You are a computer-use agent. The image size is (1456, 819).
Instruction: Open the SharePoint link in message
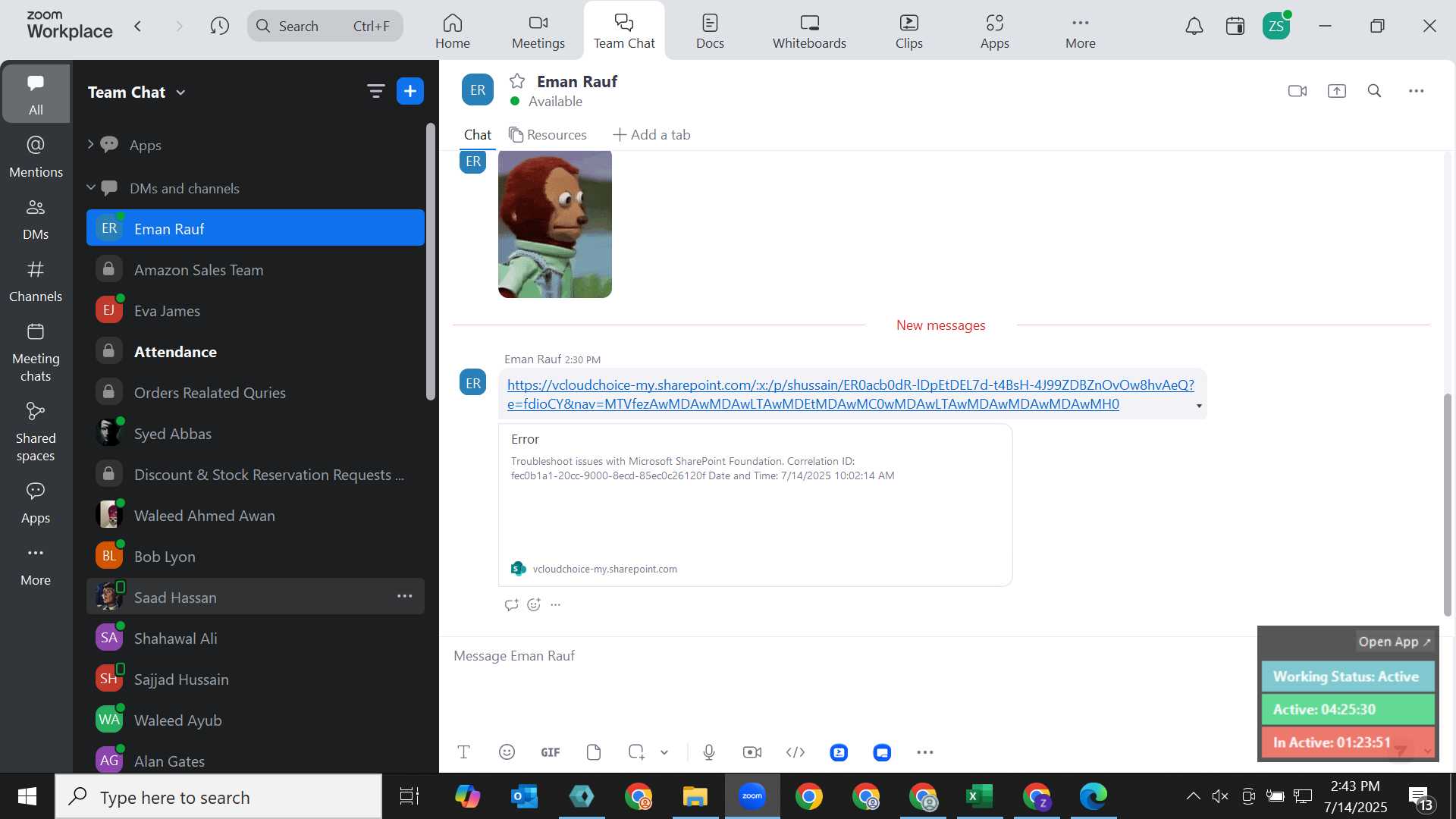tap(850, 394)
